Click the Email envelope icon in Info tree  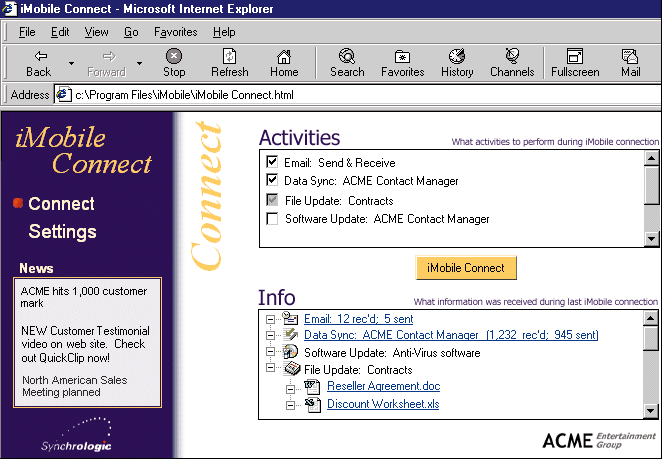(290, 318)
